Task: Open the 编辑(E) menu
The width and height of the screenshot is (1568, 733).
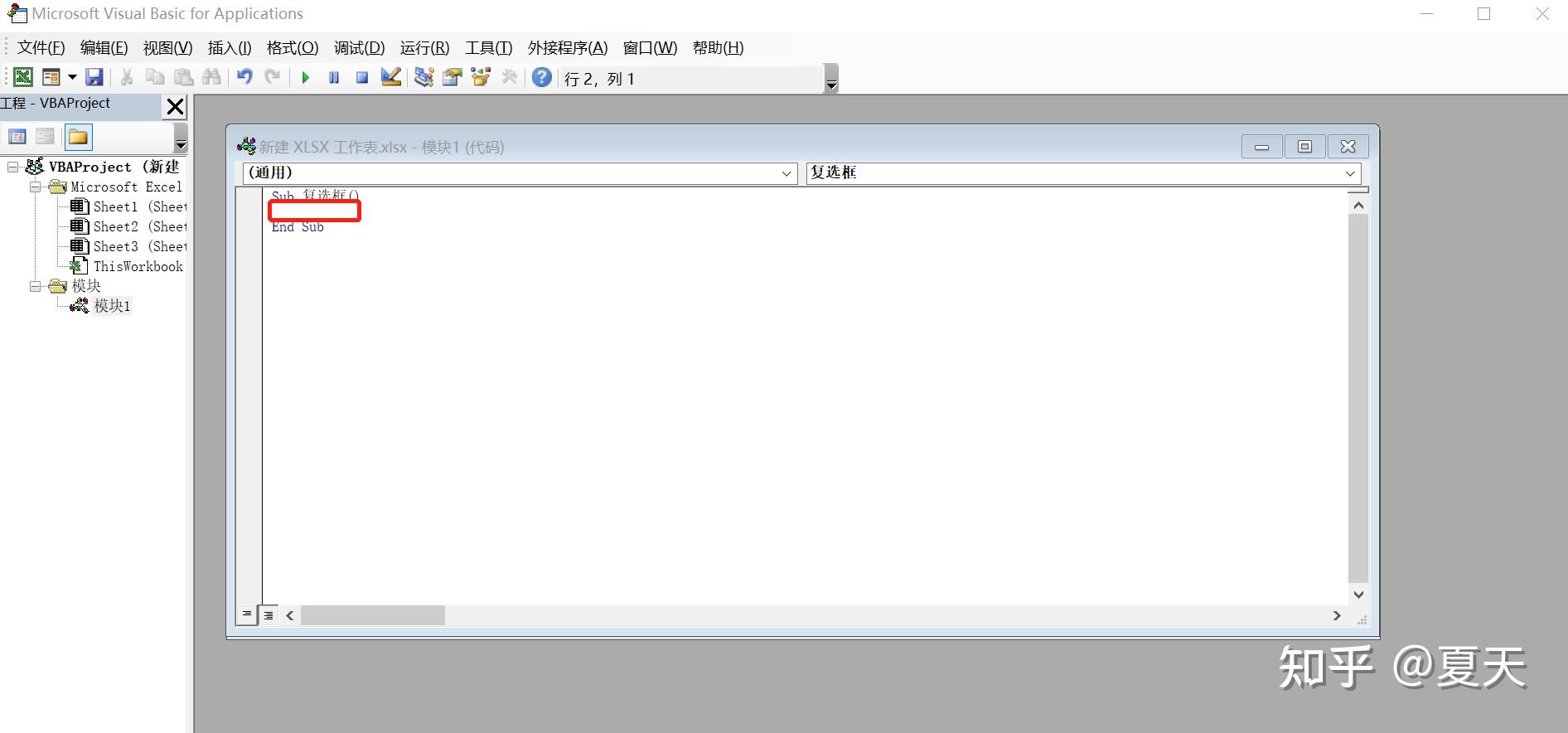Action: point(104,48)
